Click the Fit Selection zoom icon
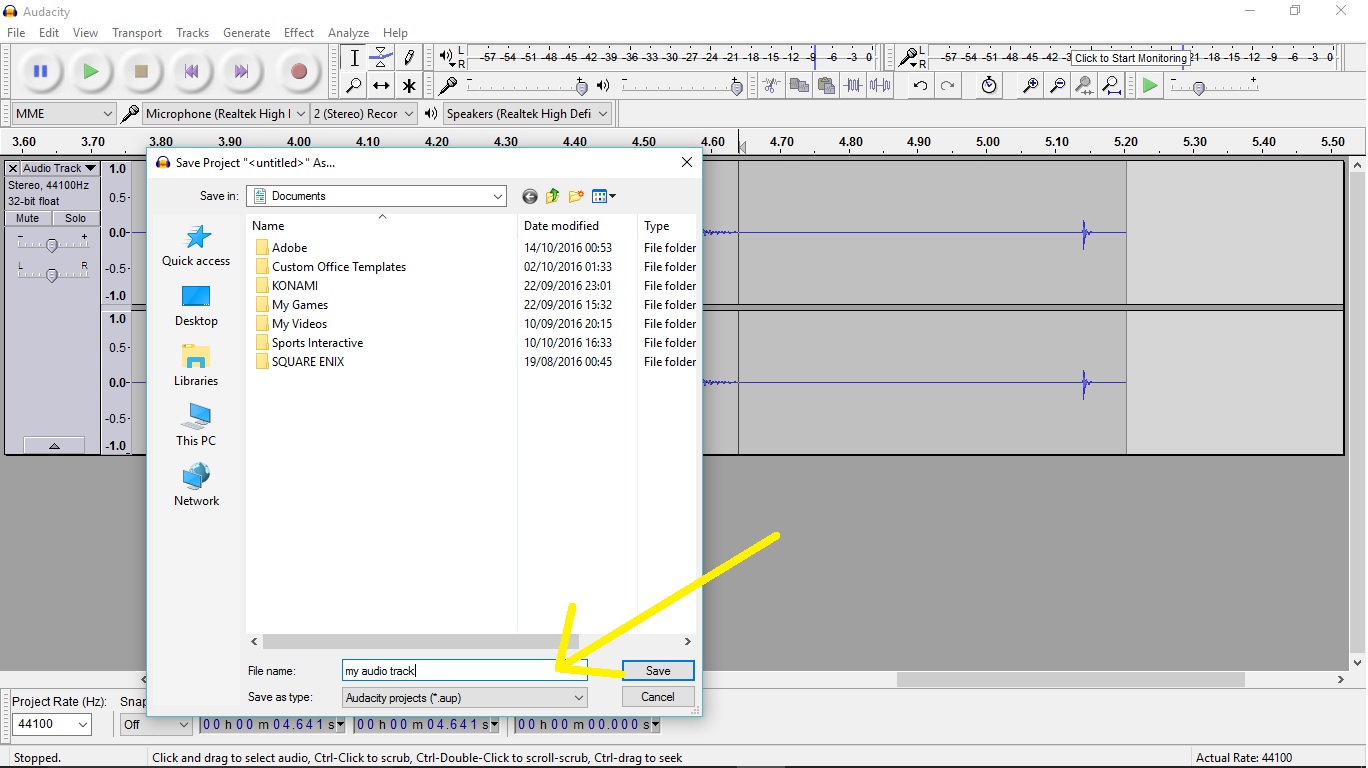1368x768 pixels. click(x=1084, y=86)
